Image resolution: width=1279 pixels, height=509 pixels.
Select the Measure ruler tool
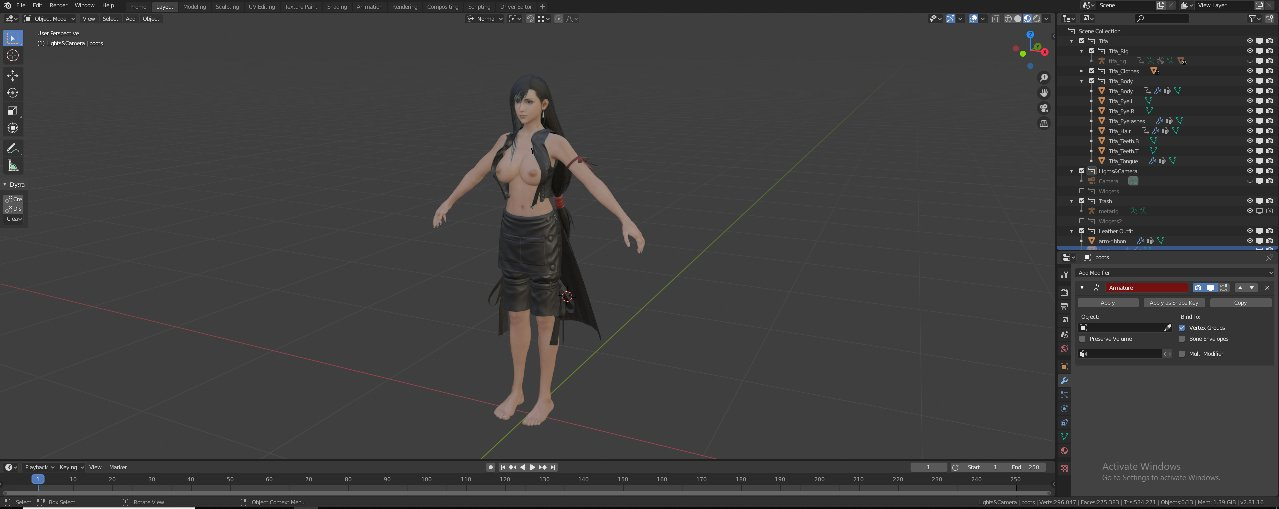pos(13,166)
